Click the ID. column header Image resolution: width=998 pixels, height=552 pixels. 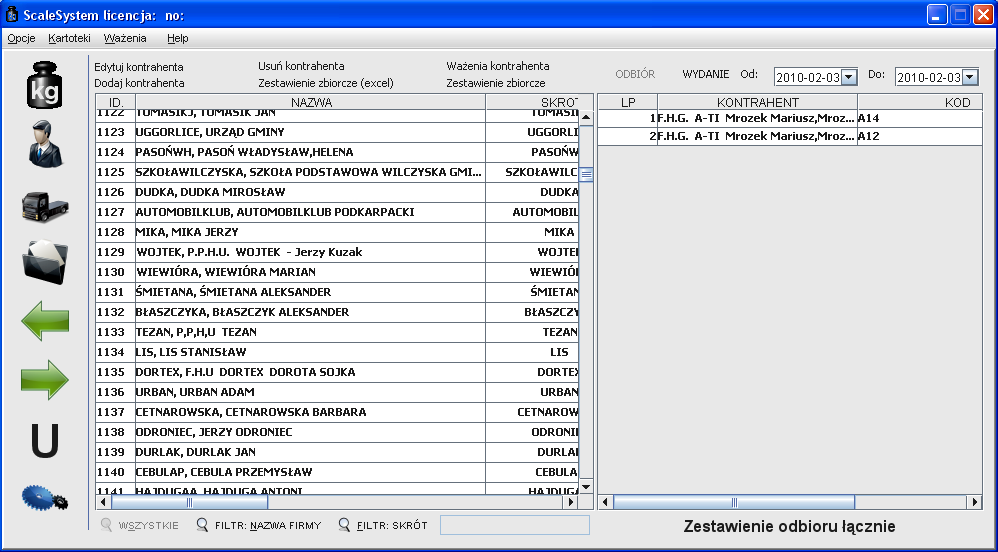pyautogui.click(x=116, y=103)
